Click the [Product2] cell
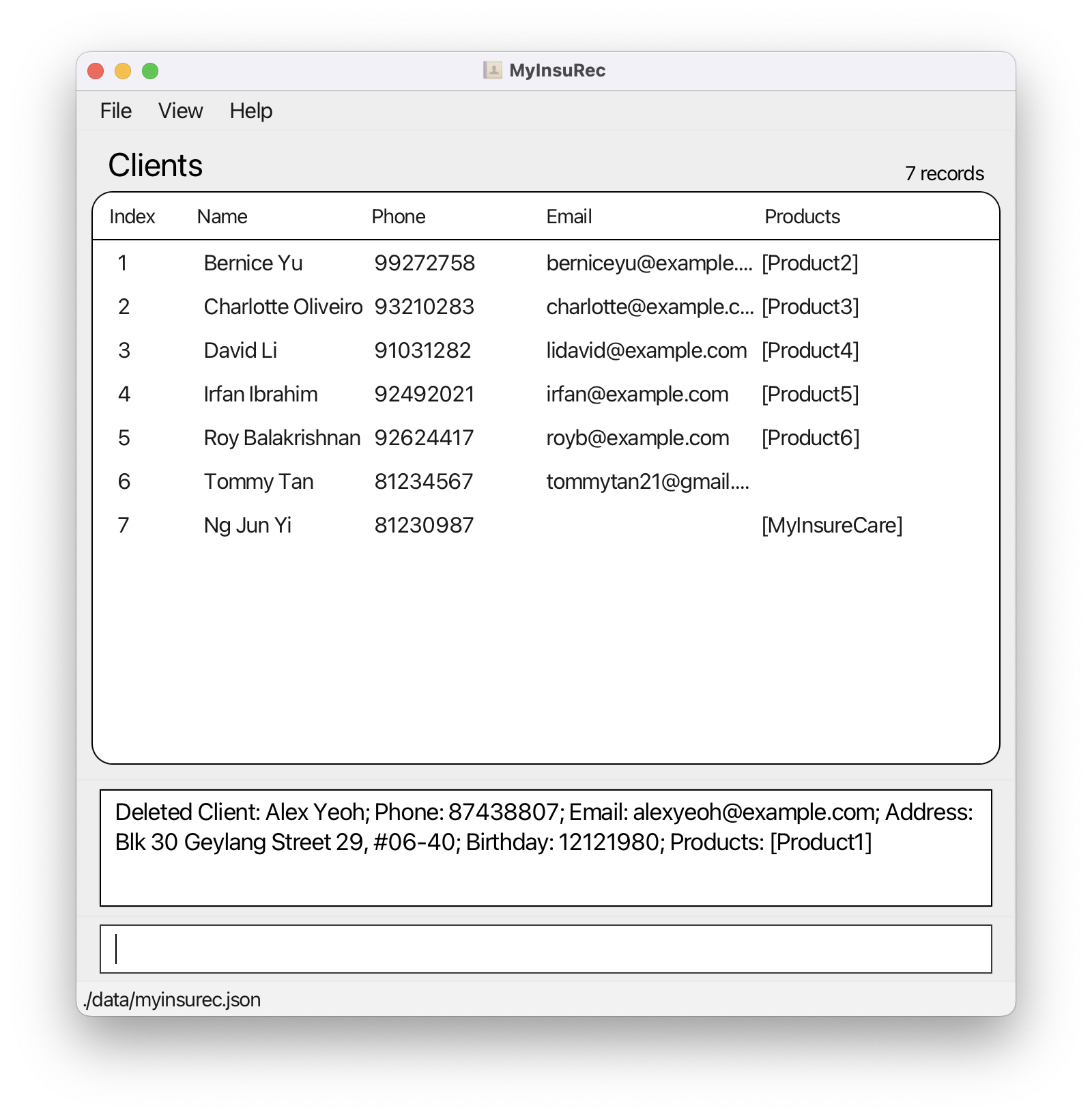This screenshot has height=1117, width=1092. (x=810, y=263)
